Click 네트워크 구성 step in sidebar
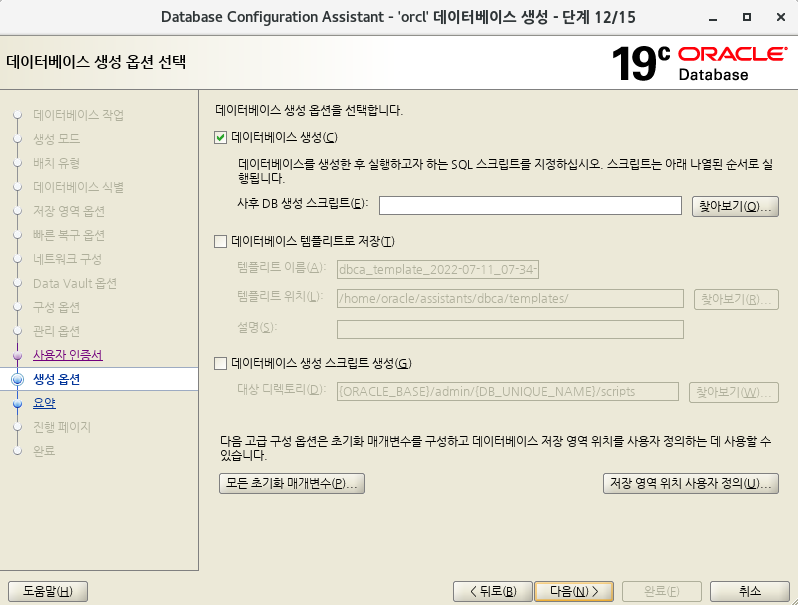 point(67,259)
